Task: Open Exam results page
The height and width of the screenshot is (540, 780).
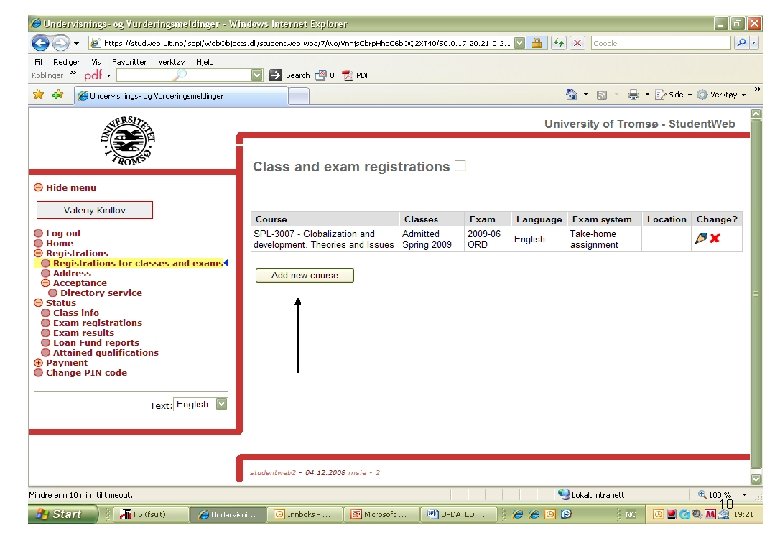Action: click(x=83, y=333)
